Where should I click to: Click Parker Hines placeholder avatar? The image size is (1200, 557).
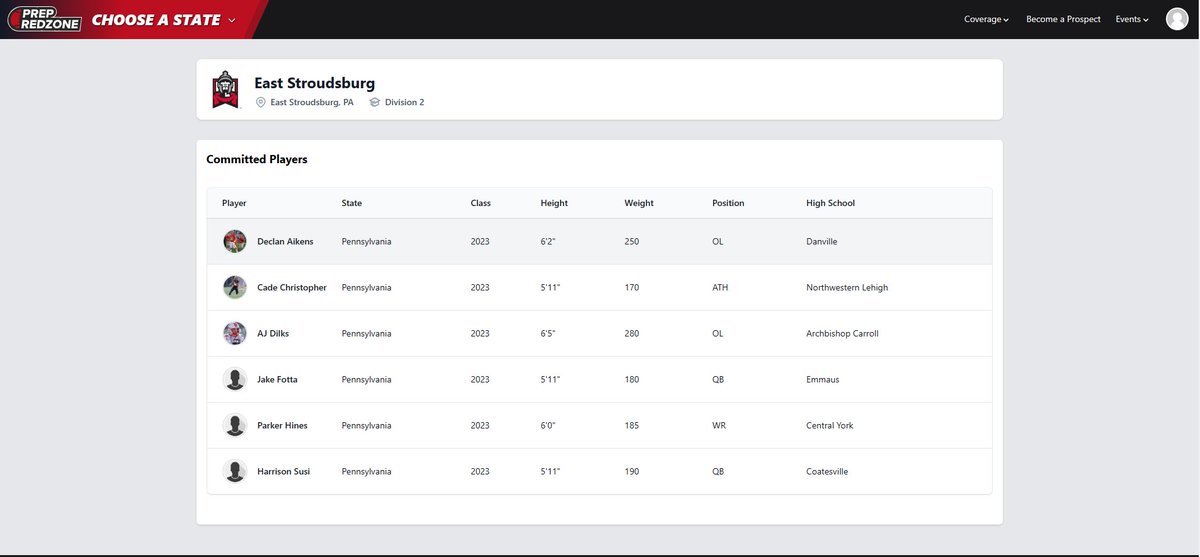tap(235, 426)
